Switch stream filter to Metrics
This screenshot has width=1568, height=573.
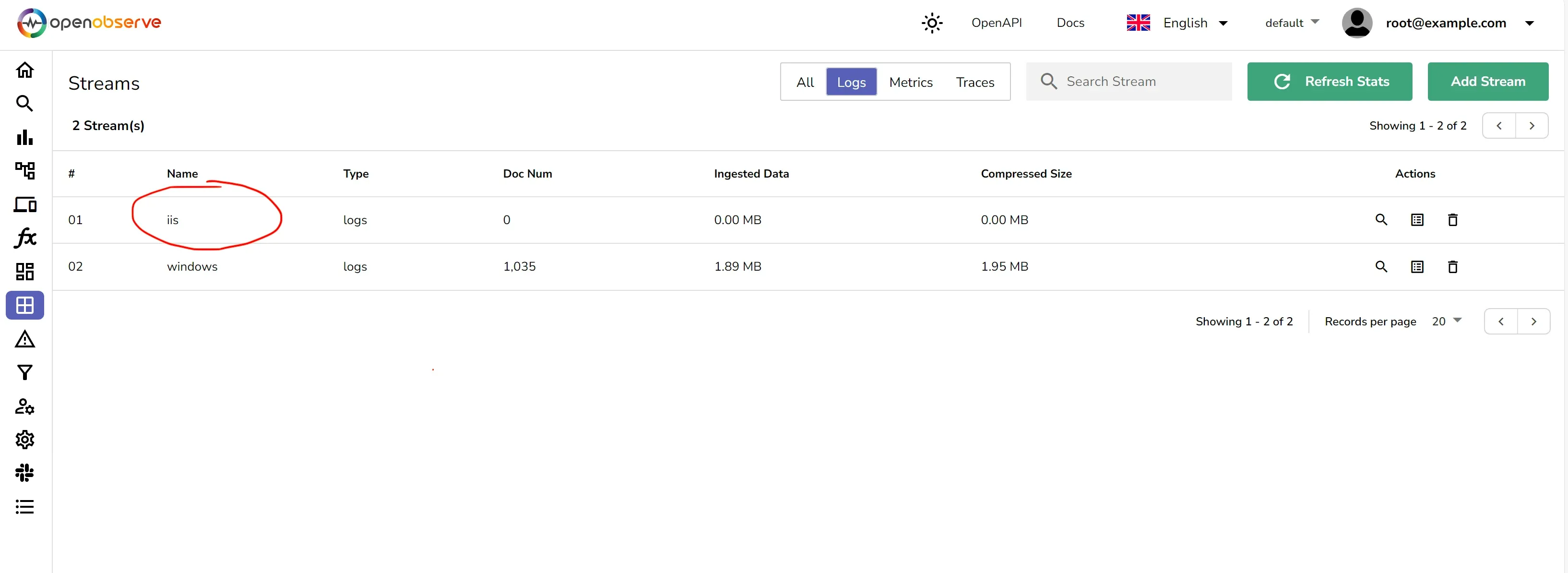[911, 82]
